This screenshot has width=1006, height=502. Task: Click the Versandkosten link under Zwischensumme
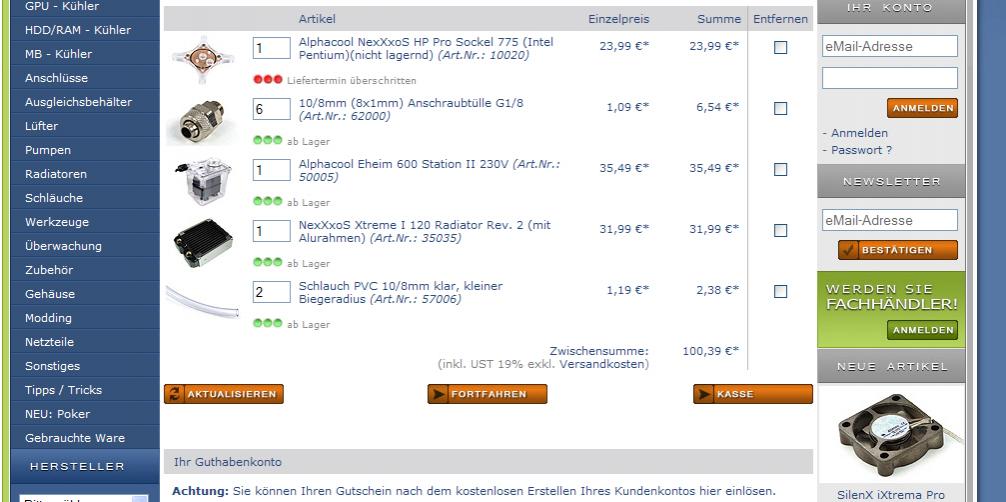coord(602,364)
